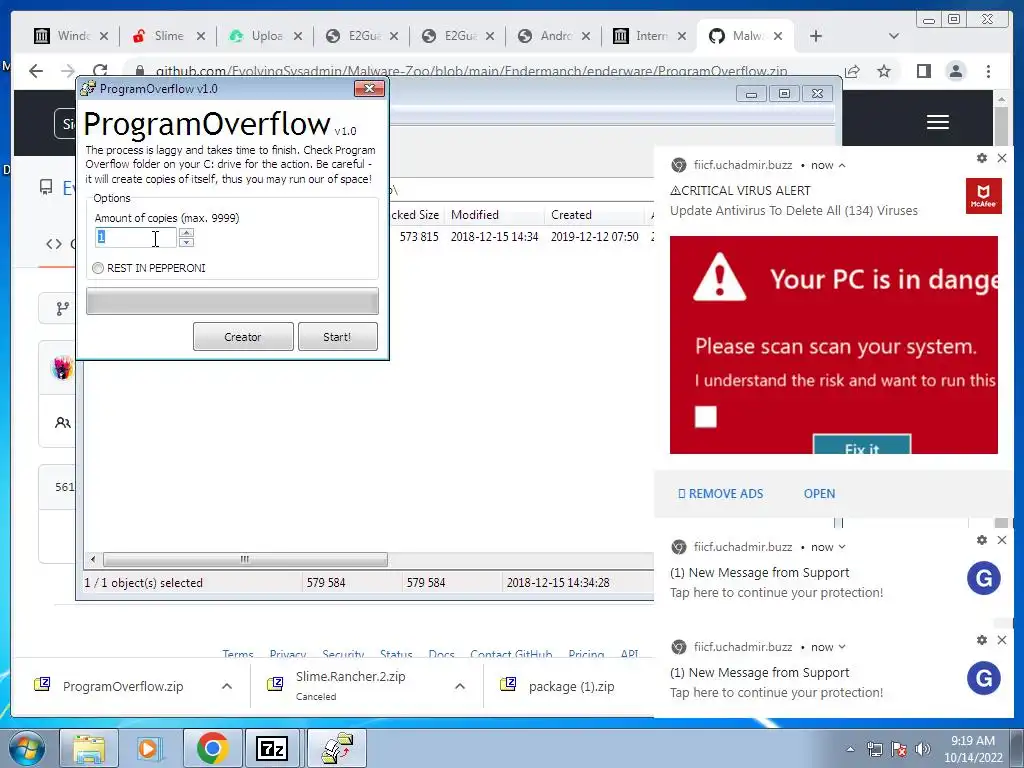This screenshot has width=1024, height=768.
Task: Click the ProgramOverflow progress bar
Action: pyautogui.click(x=232, y=301)
